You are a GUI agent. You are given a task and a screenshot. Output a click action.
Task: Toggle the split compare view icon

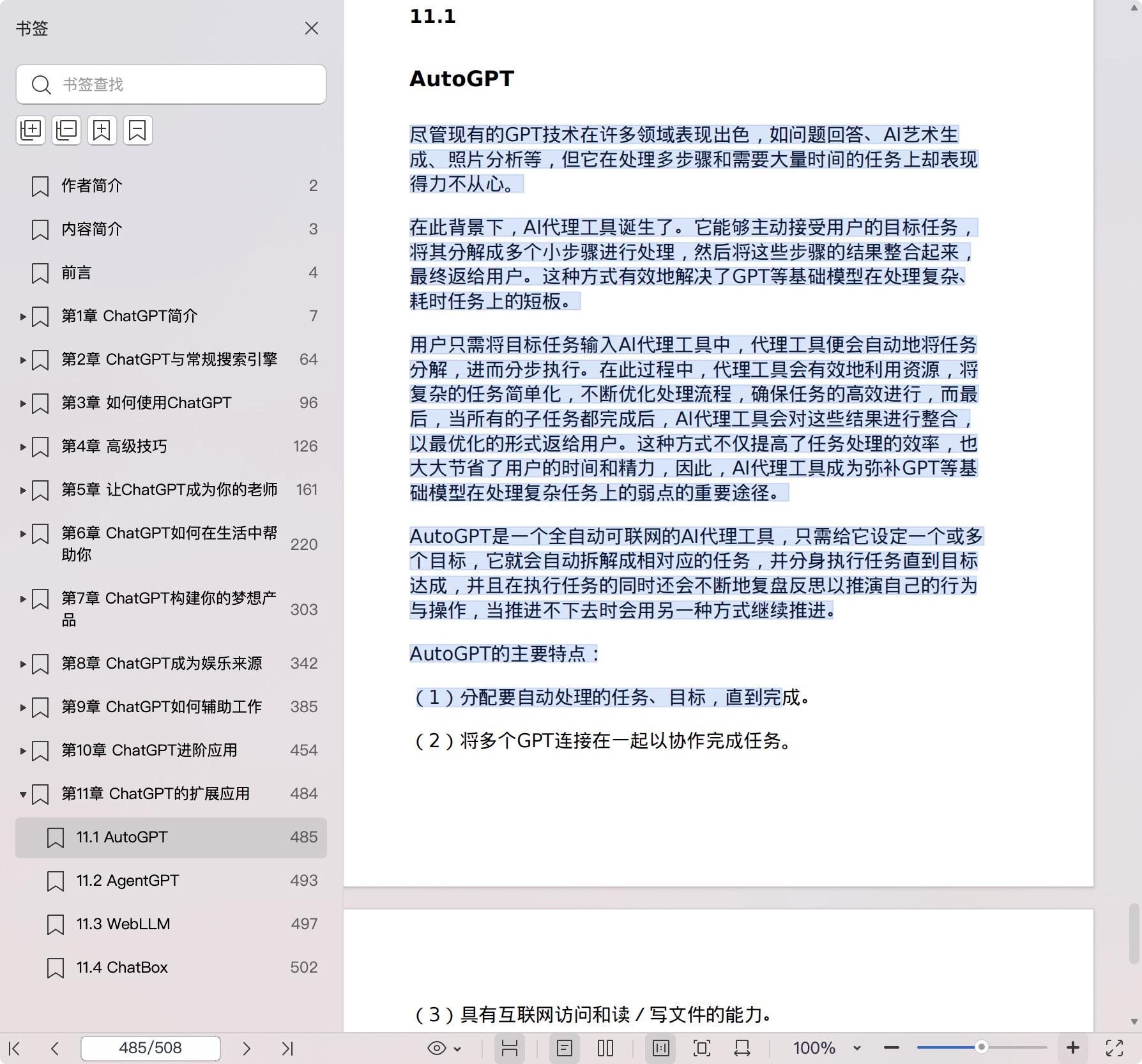661,1048
